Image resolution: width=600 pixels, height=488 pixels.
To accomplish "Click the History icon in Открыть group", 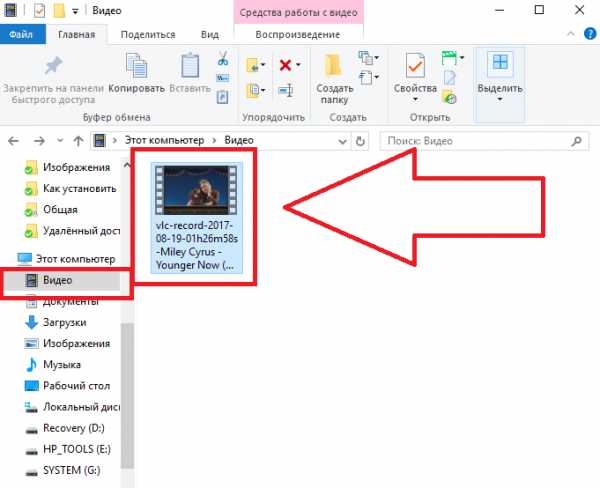I will point(449,96).
